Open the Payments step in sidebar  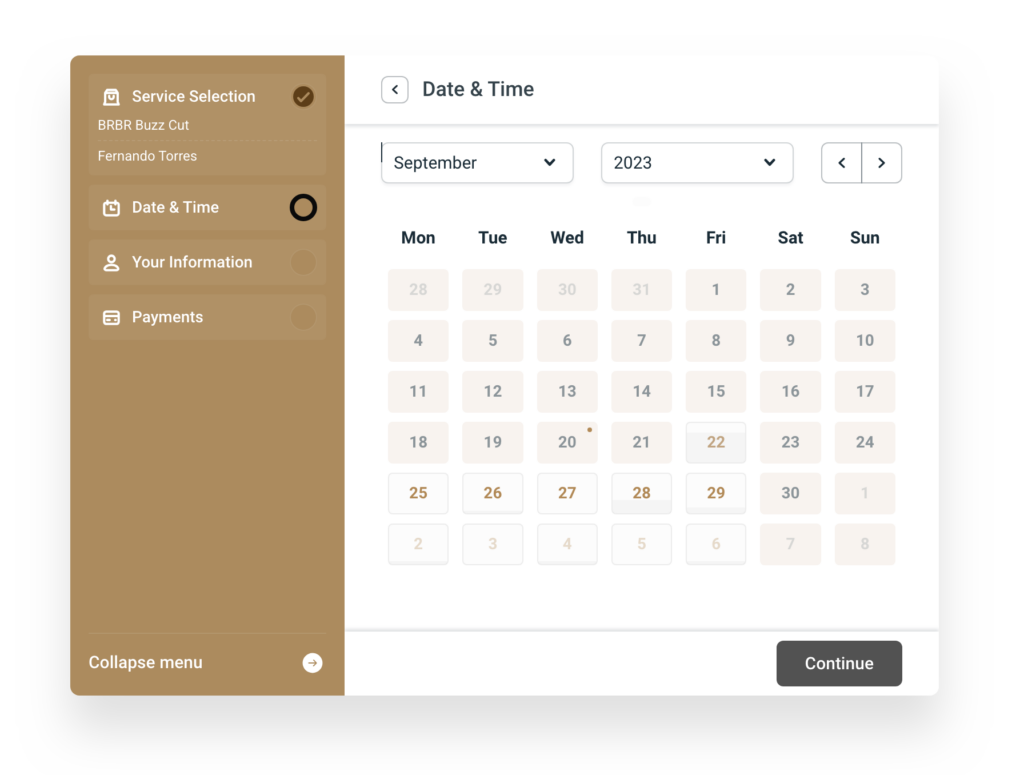coord(168,318)
